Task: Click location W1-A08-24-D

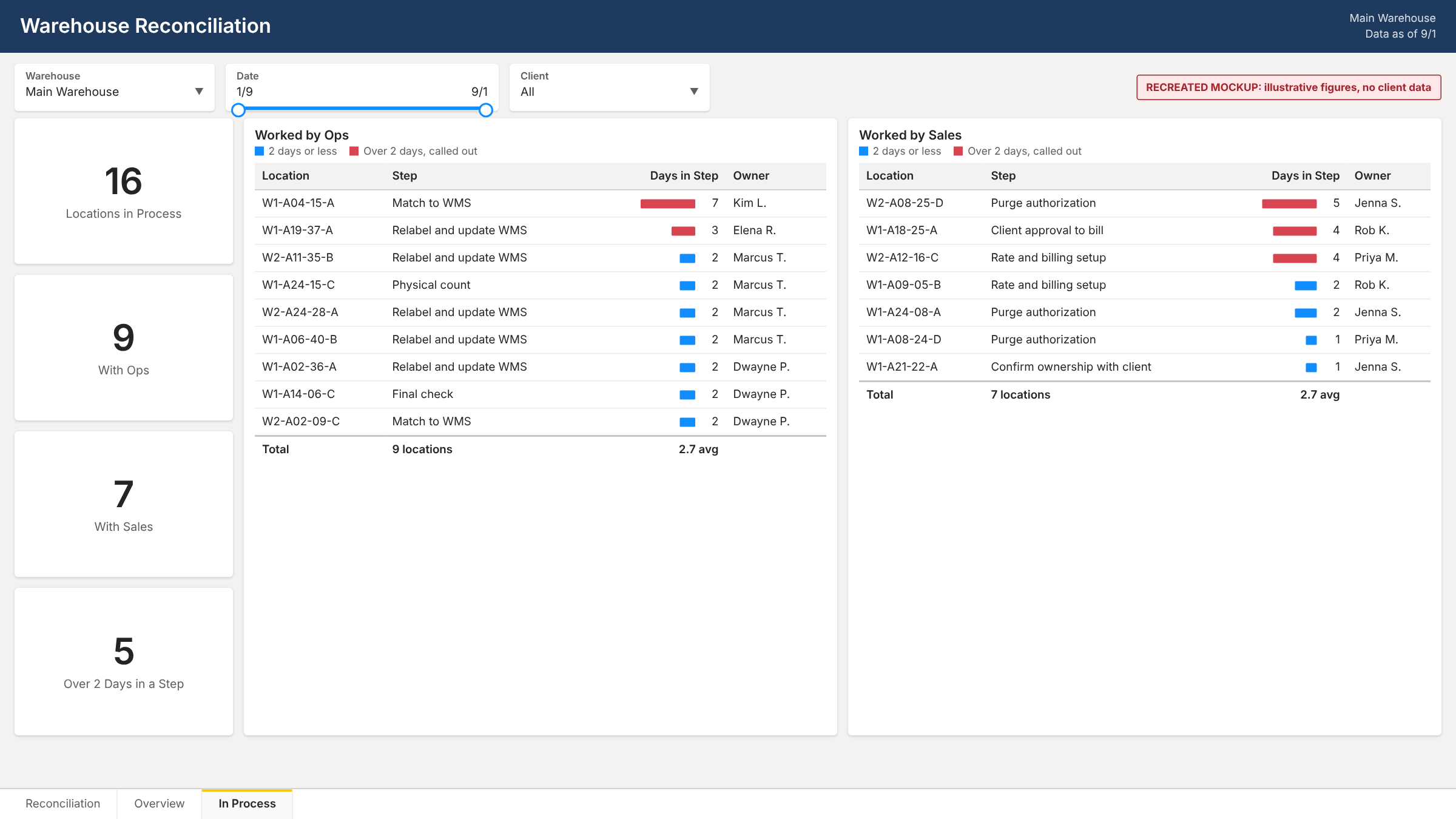Action: click(x=903, y=339)
